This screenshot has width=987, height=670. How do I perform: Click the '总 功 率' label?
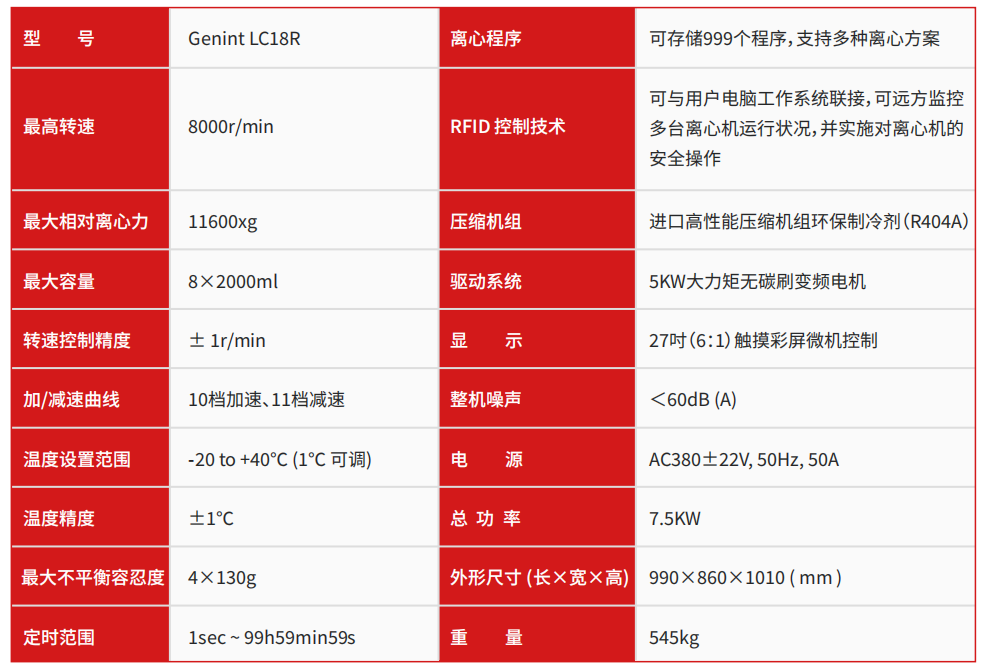485,518
